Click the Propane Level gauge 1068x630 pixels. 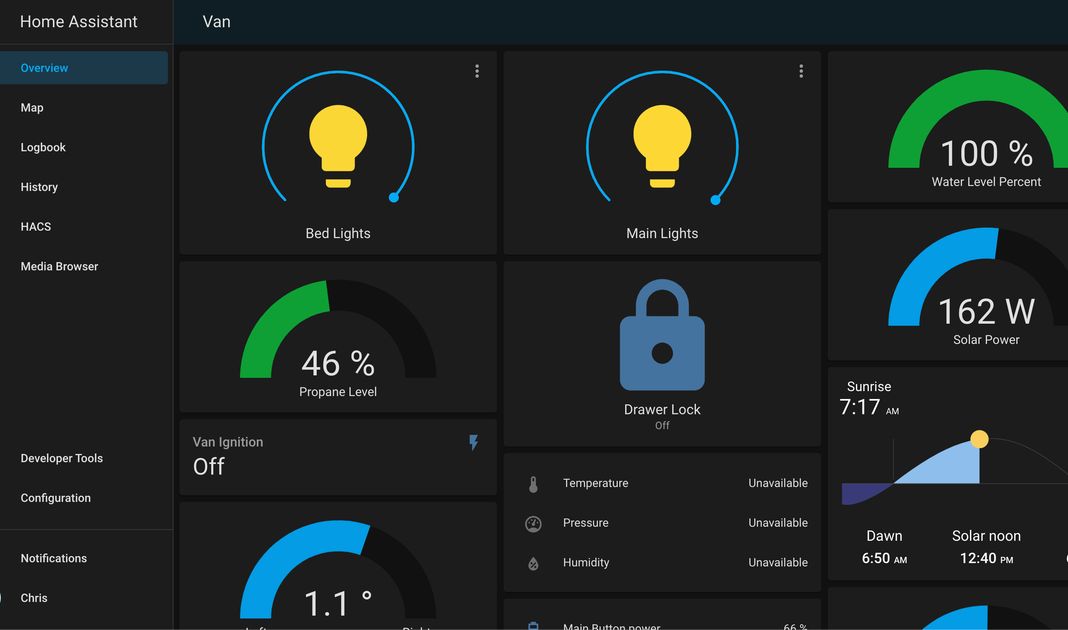(x=338, y=340)
